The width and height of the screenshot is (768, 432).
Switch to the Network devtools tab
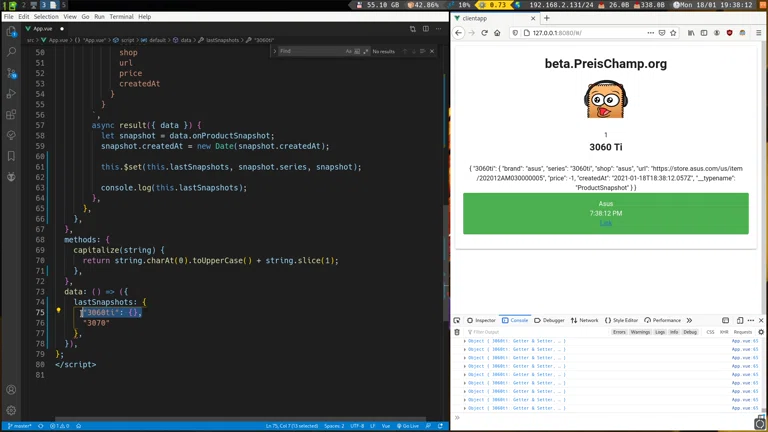pyautogui.click(x=585, y=320)
